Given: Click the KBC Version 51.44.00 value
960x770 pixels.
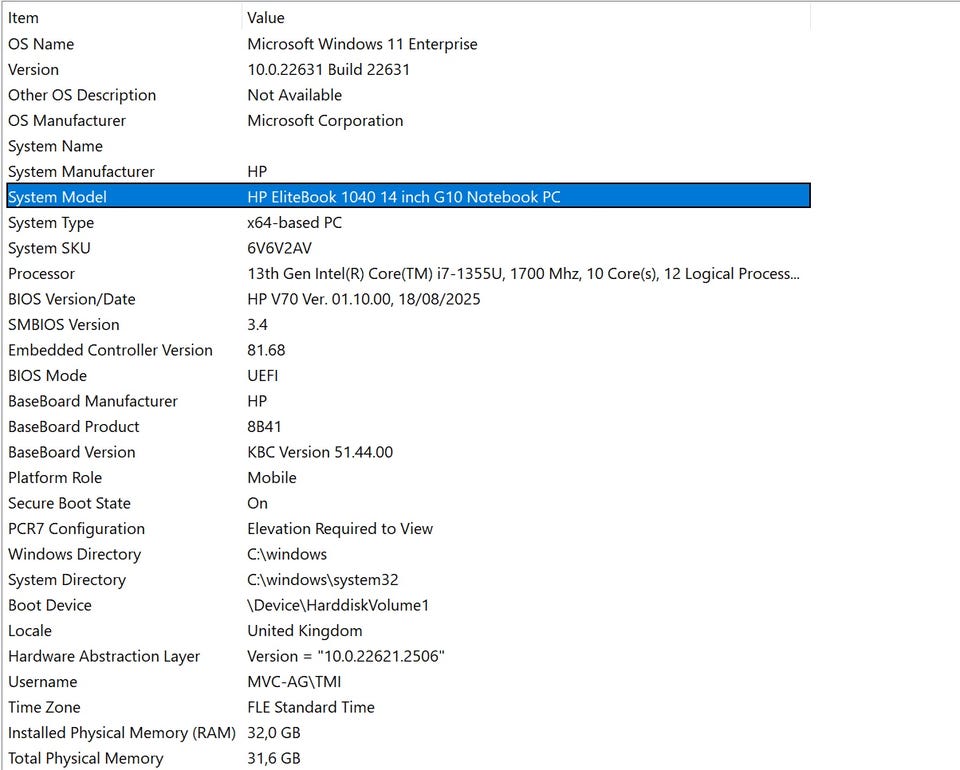Looking at the screenshot, I should (320, 452).
